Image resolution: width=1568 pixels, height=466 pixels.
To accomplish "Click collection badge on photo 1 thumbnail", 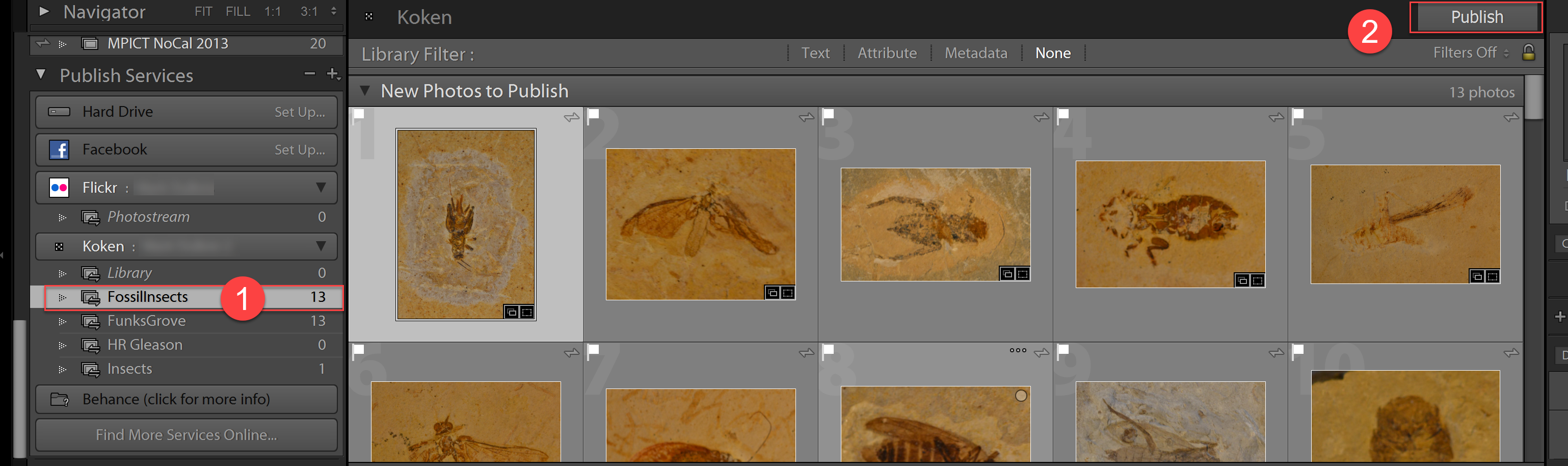I will (x=512, y=313).
